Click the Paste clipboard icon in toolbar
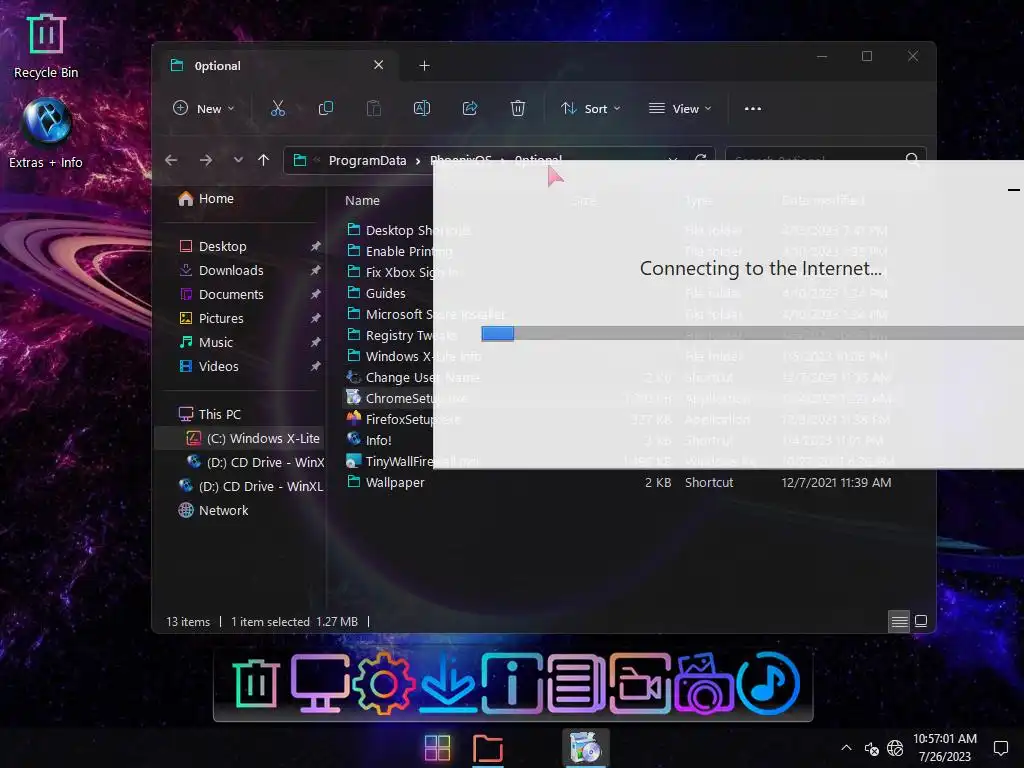This screenshot has width=1024, height=768. (x=374, y=108)
